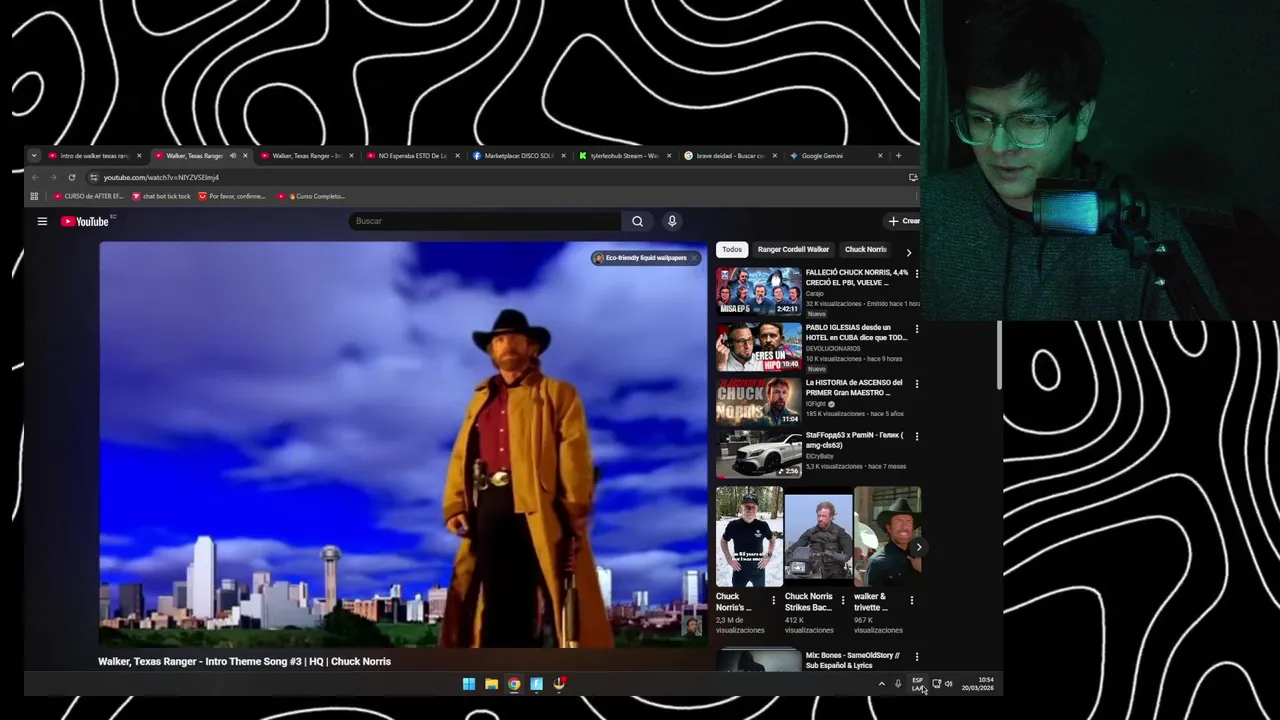
Task: Open the 'walker & trivette' short
Action: (x=887, y=536)
